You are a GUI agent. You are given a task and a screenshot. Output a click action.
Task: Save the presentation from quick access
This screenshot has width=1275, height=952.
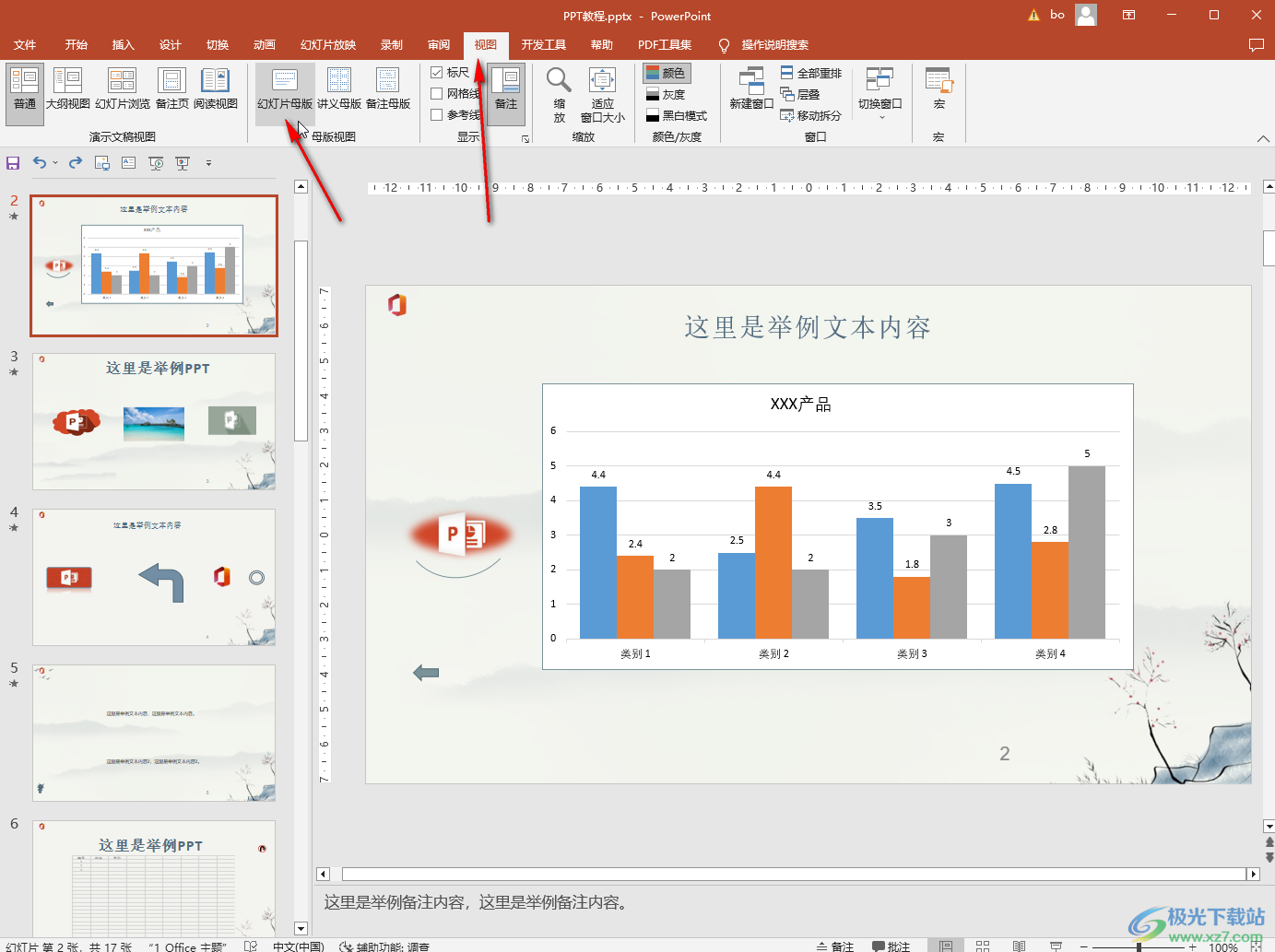(13, 163)
